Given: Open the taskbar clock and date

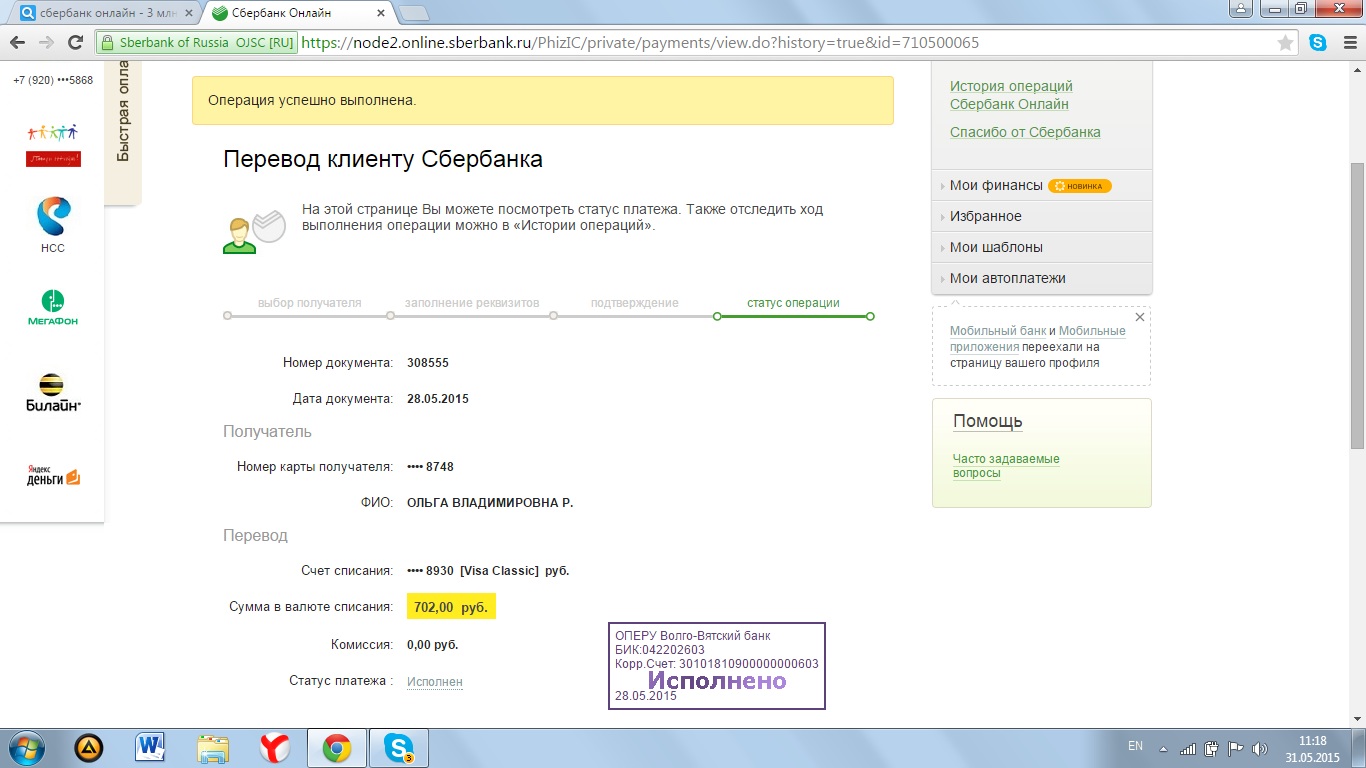Looking at the screenshot, I should (1312, 749).
